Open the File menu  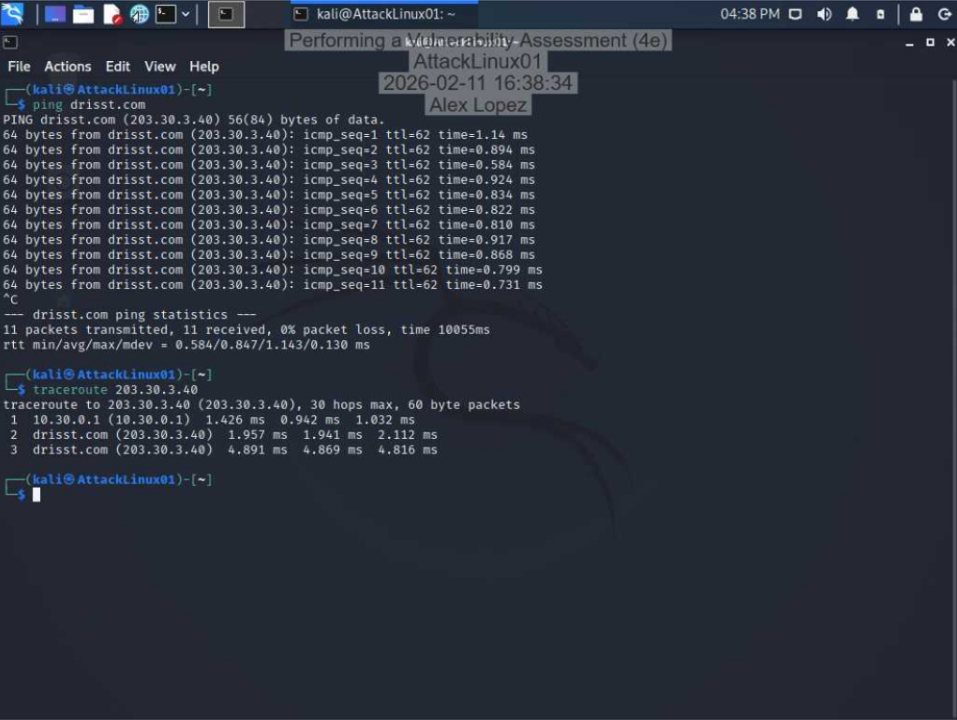[18, 66]
